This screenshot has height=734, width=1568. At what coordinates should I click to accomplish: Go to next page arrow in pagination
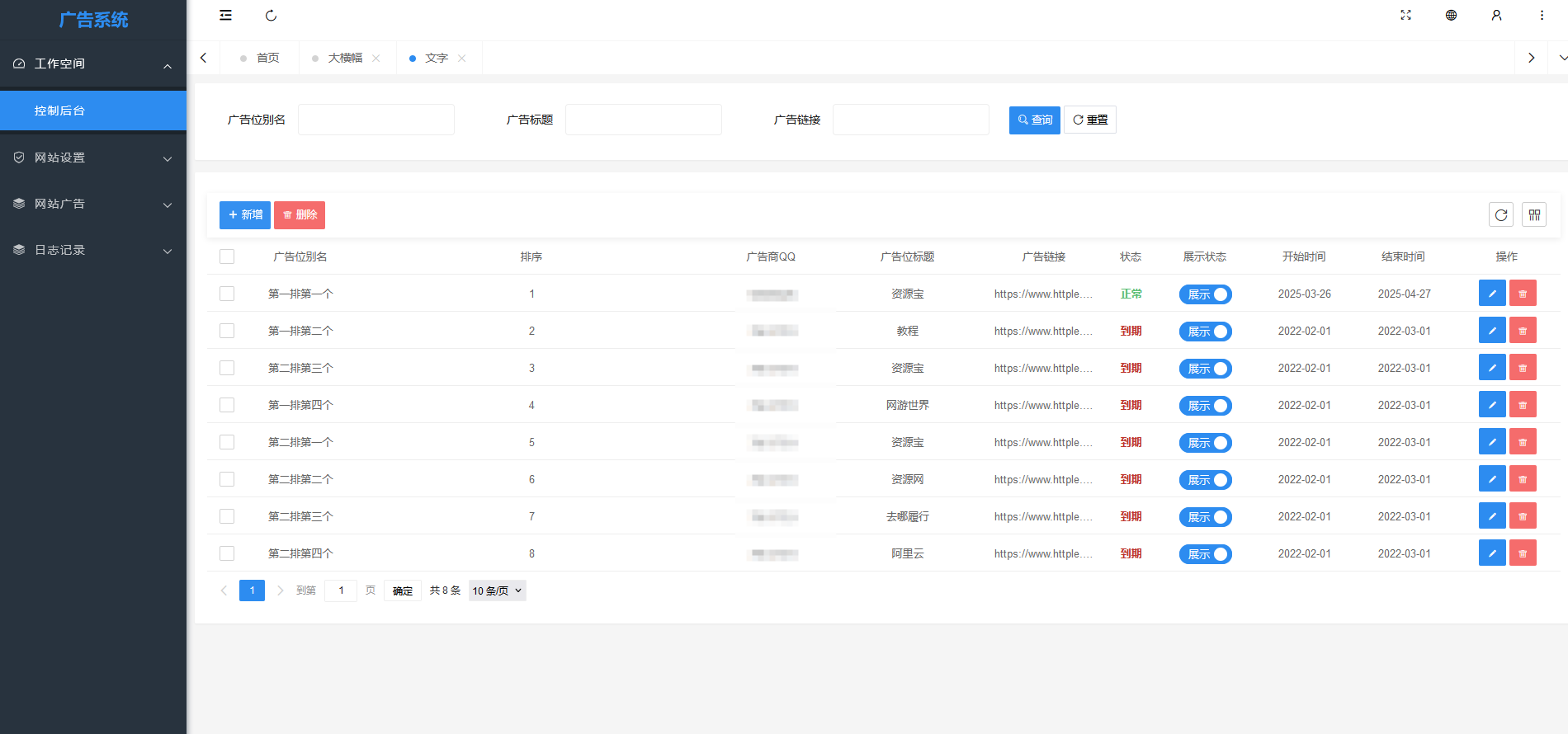280,590
